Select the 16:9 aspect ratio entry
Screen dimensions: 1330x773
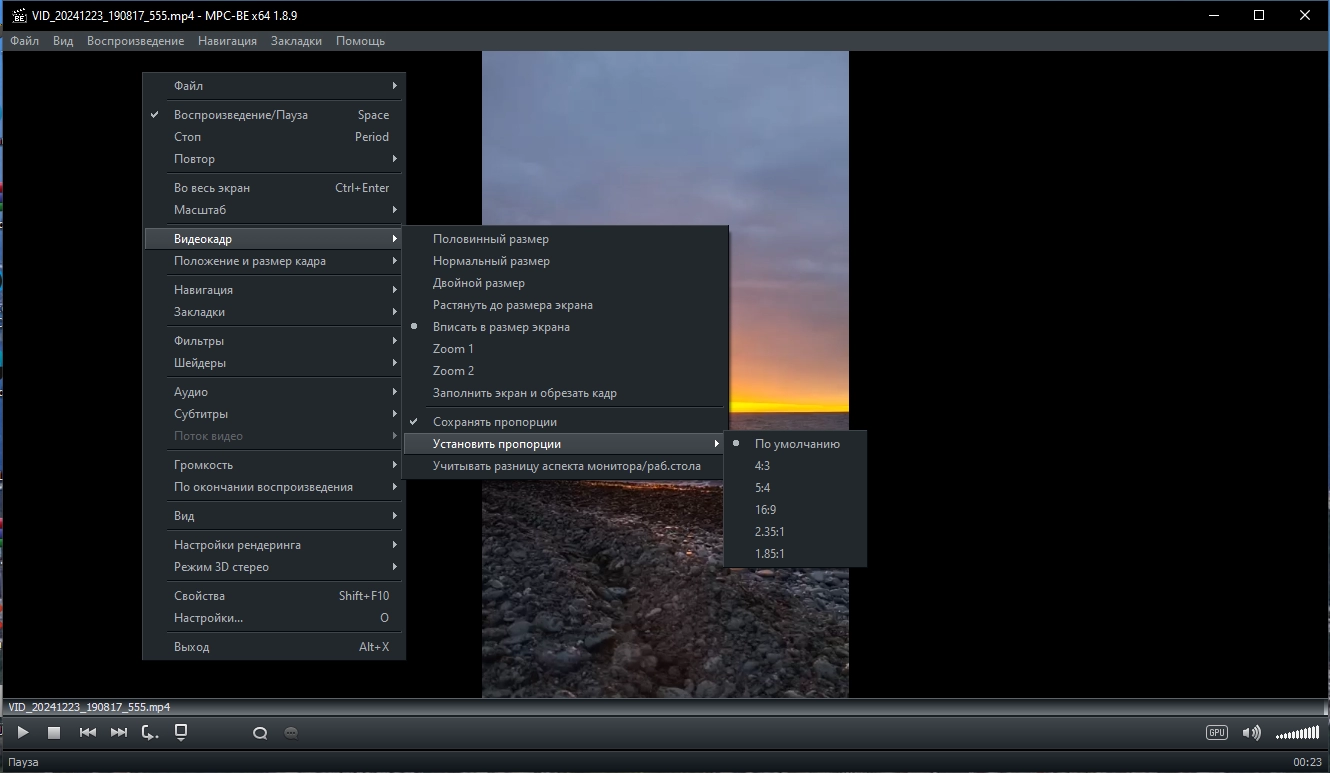(x=766, y=510)
